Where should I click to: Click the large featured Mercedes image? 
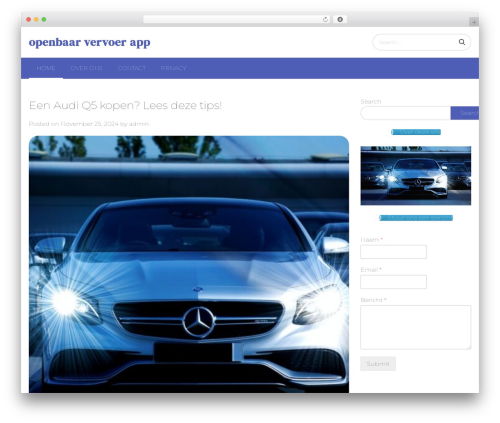[x=189, y=264]
